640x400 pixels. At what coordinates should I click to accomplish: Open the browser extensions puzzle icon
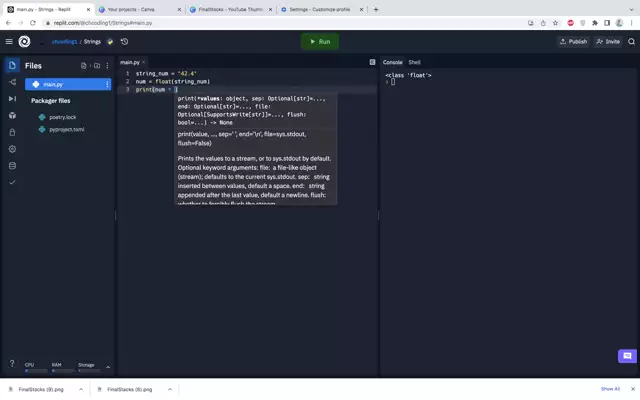tap(595, 23)
